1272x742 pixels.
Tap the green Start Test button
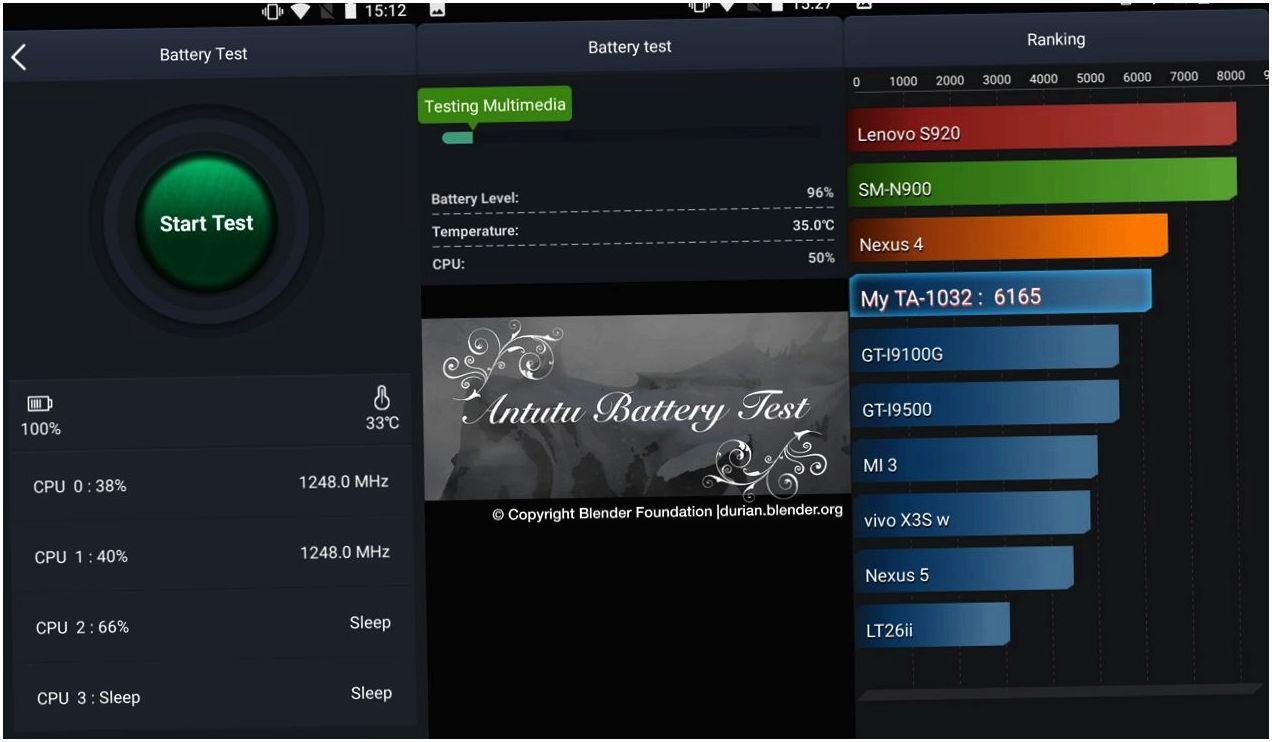pyautogui.click(x=206, y=223)
